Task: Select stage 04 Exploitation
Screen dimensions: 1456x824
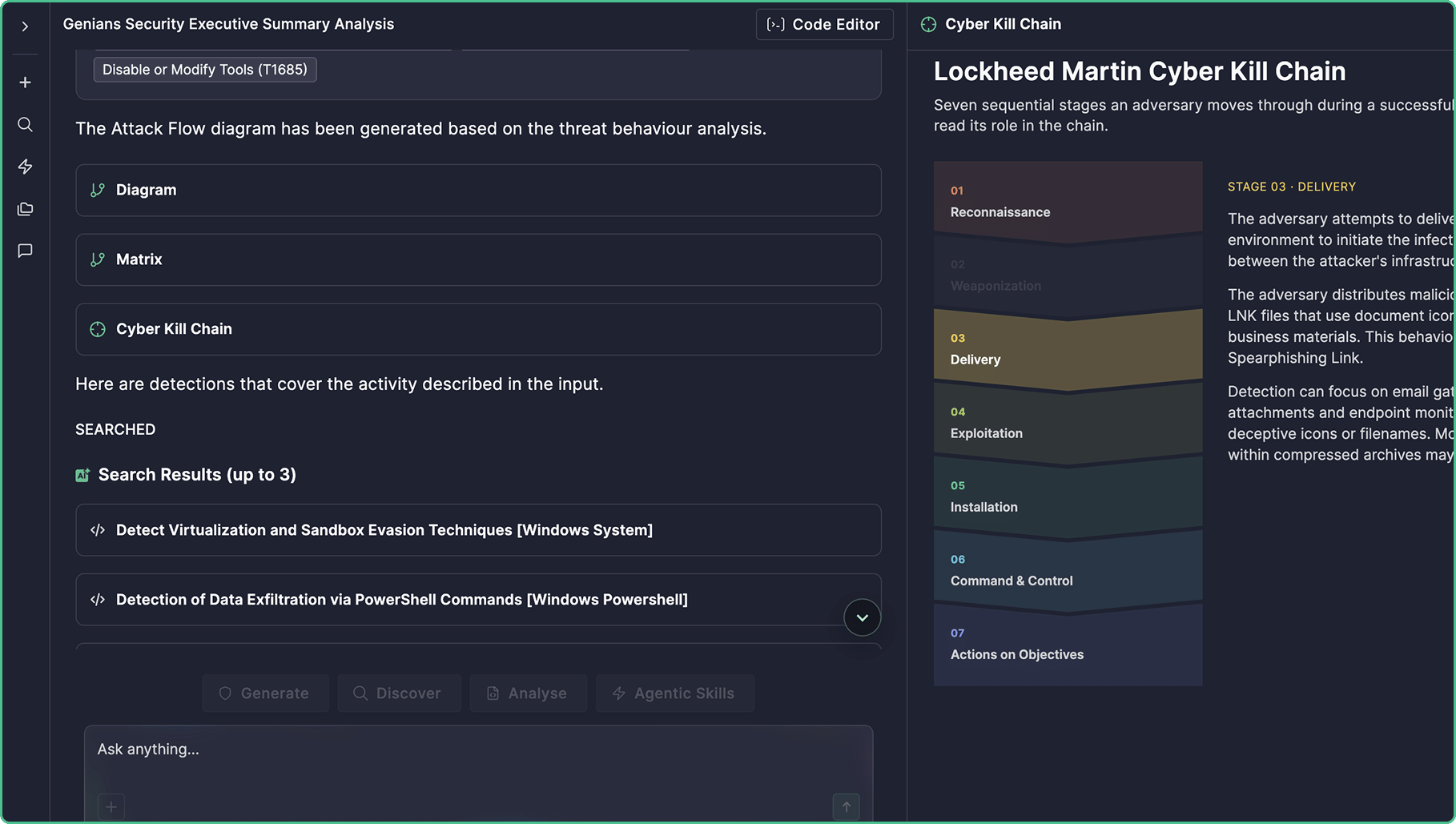Action: click(1068, 423)
